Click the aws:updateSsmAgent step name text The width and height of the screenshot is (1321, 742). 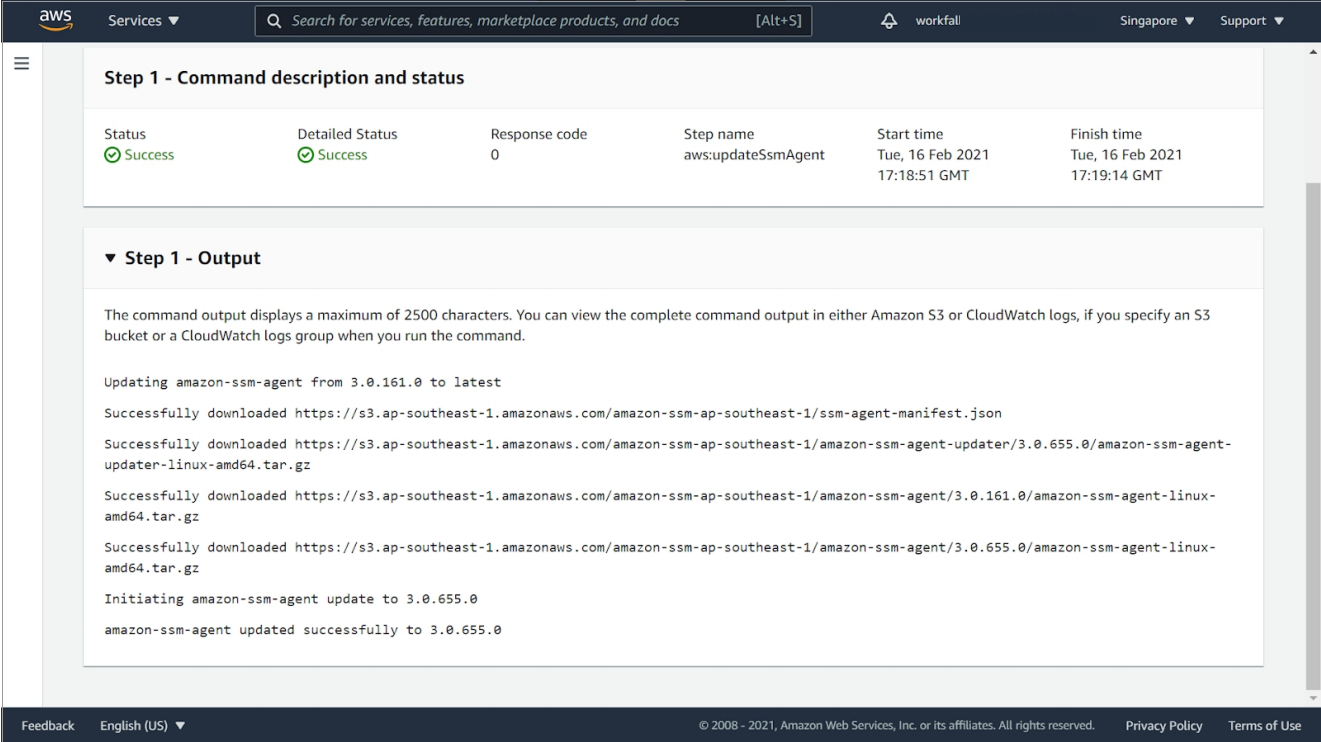[x=754, y=155]
